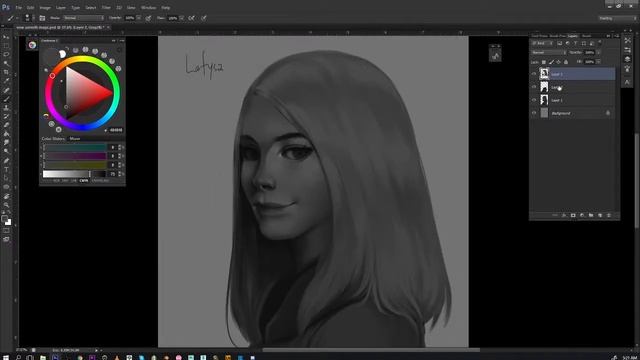
Task: Toggle Quick Mask mode icon
Action: click(6, 231)
